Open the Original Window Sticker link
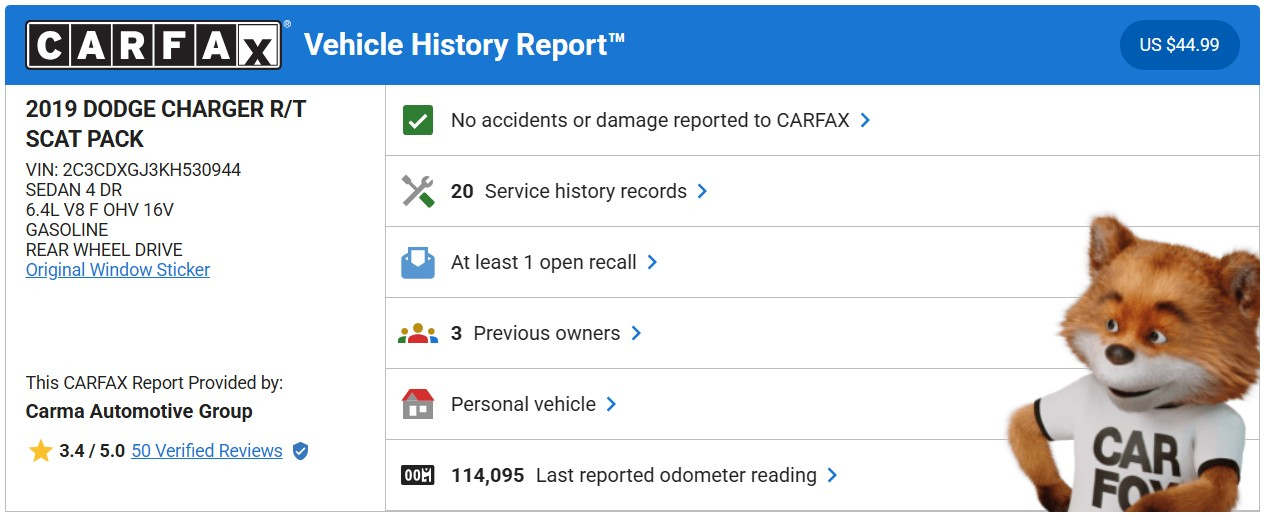 coord(118,270)
